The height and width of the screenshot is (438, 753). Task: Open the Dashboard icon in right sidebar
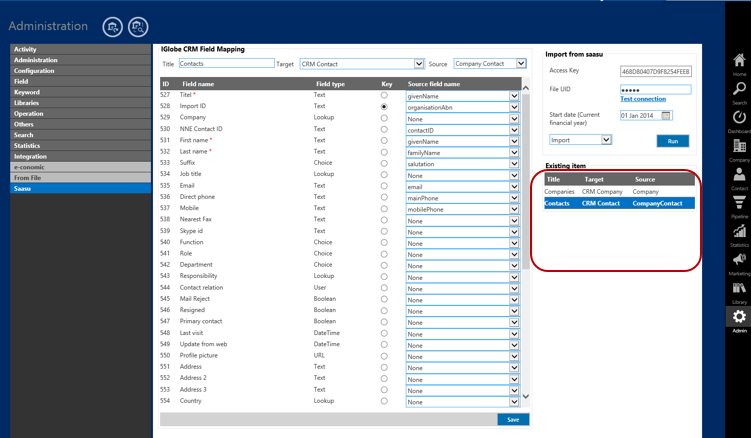coord(739,117)
